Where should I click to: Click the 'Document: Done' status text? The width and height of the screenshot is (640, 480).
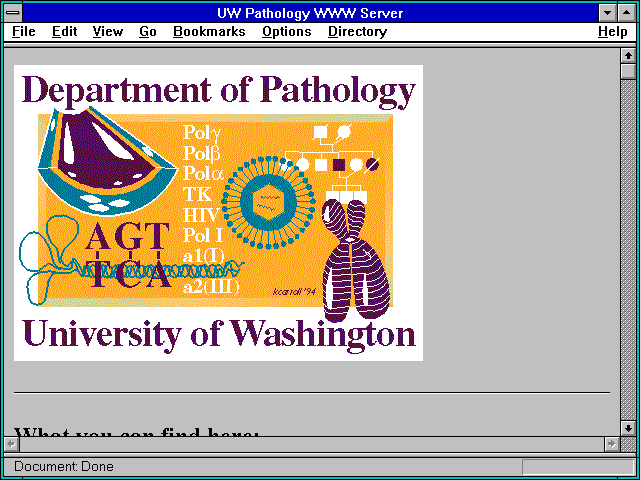coord(64,467)
